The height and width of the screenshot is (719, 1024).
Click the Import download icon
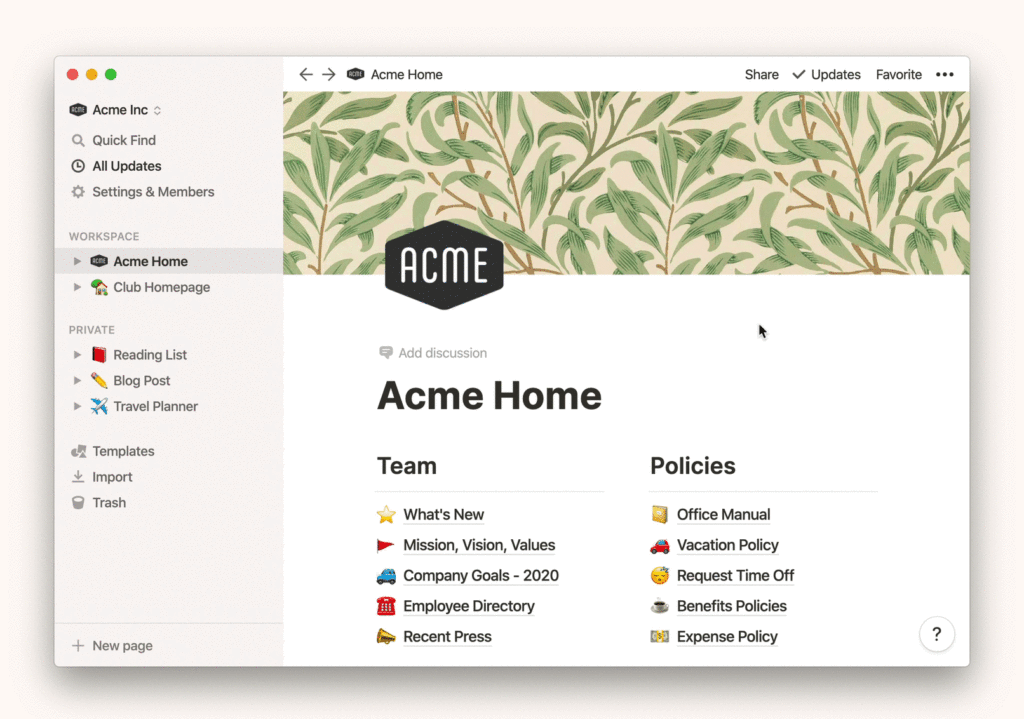78,477
